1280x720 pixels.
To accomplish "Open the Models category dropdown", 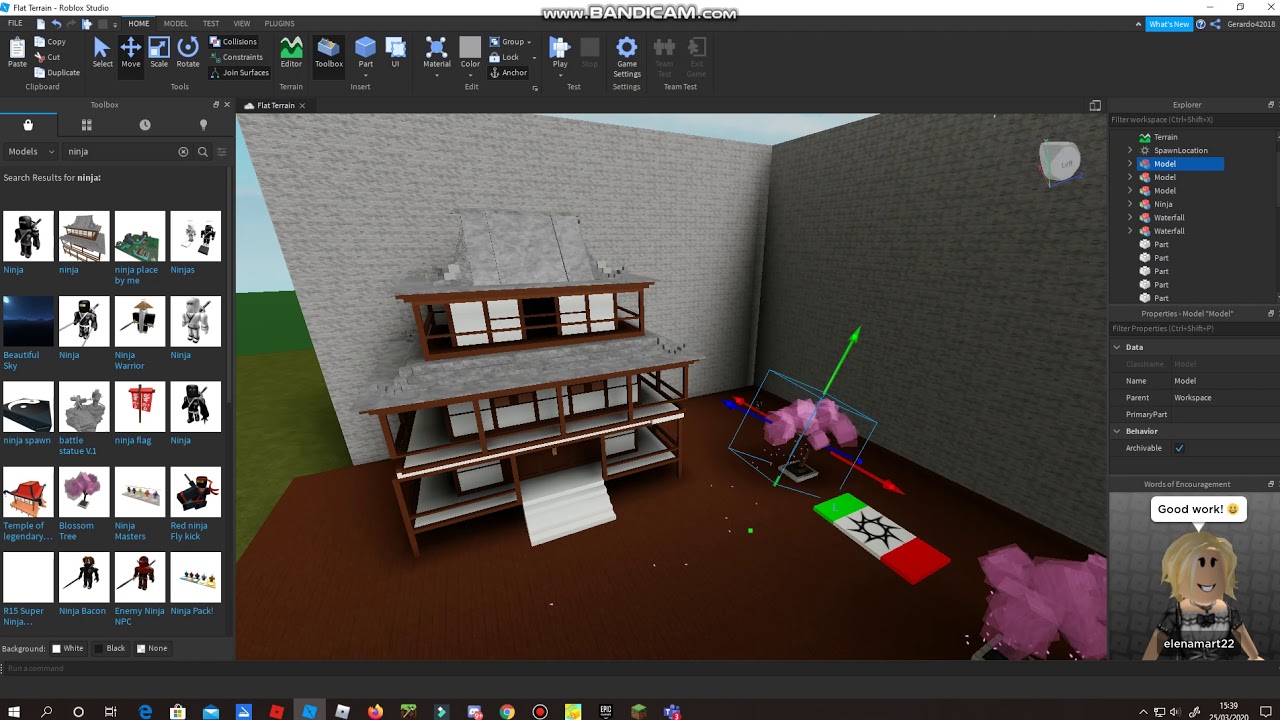I will tap(31, 152).
